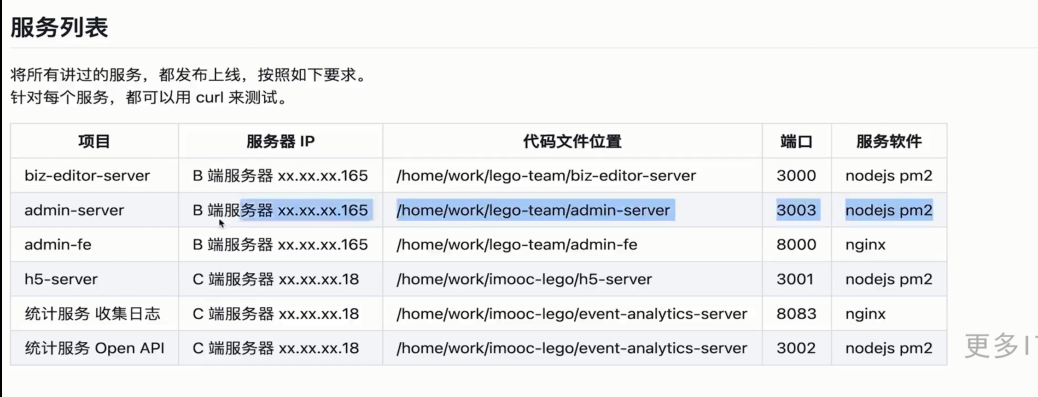Click port value 8000
Image resolution: width=1038 pixels, height=397 pixels.
click(x=796, y=245)
